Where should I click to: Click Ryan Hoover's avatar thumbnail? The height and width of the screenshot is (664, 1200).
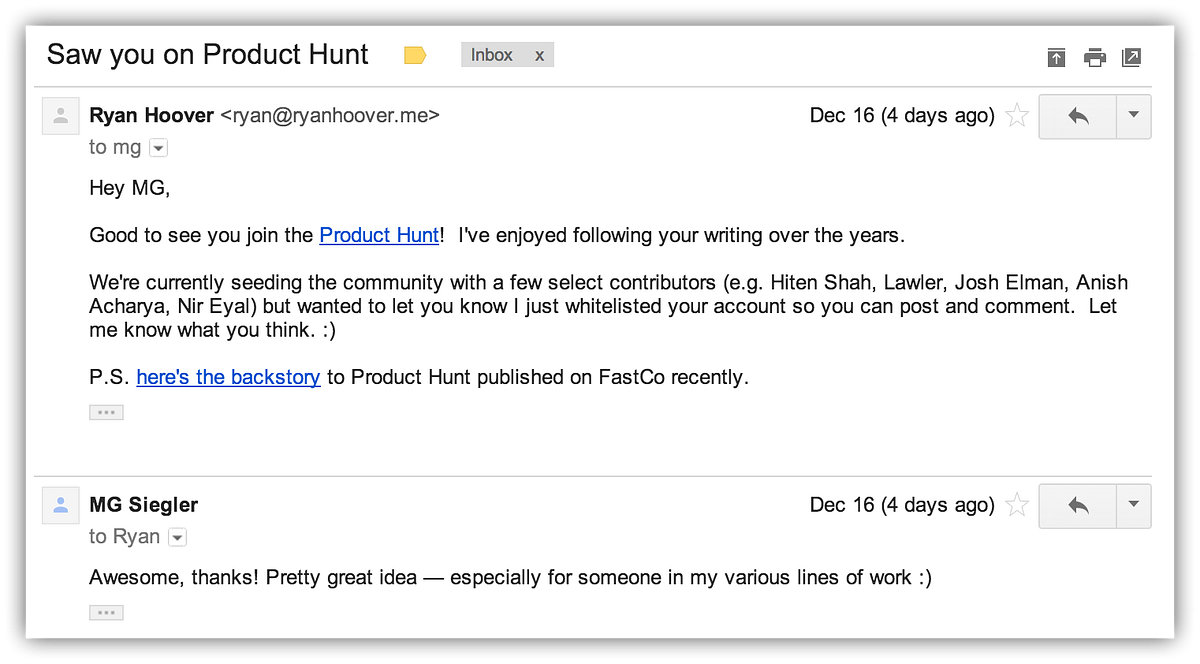pyautogui.click(x=60, y=116)
